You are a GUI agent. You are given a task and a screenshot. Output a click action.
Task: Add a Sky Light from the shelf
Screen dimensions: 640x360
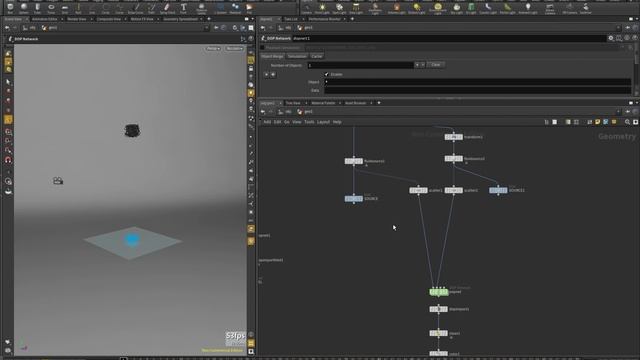point(457,8)
